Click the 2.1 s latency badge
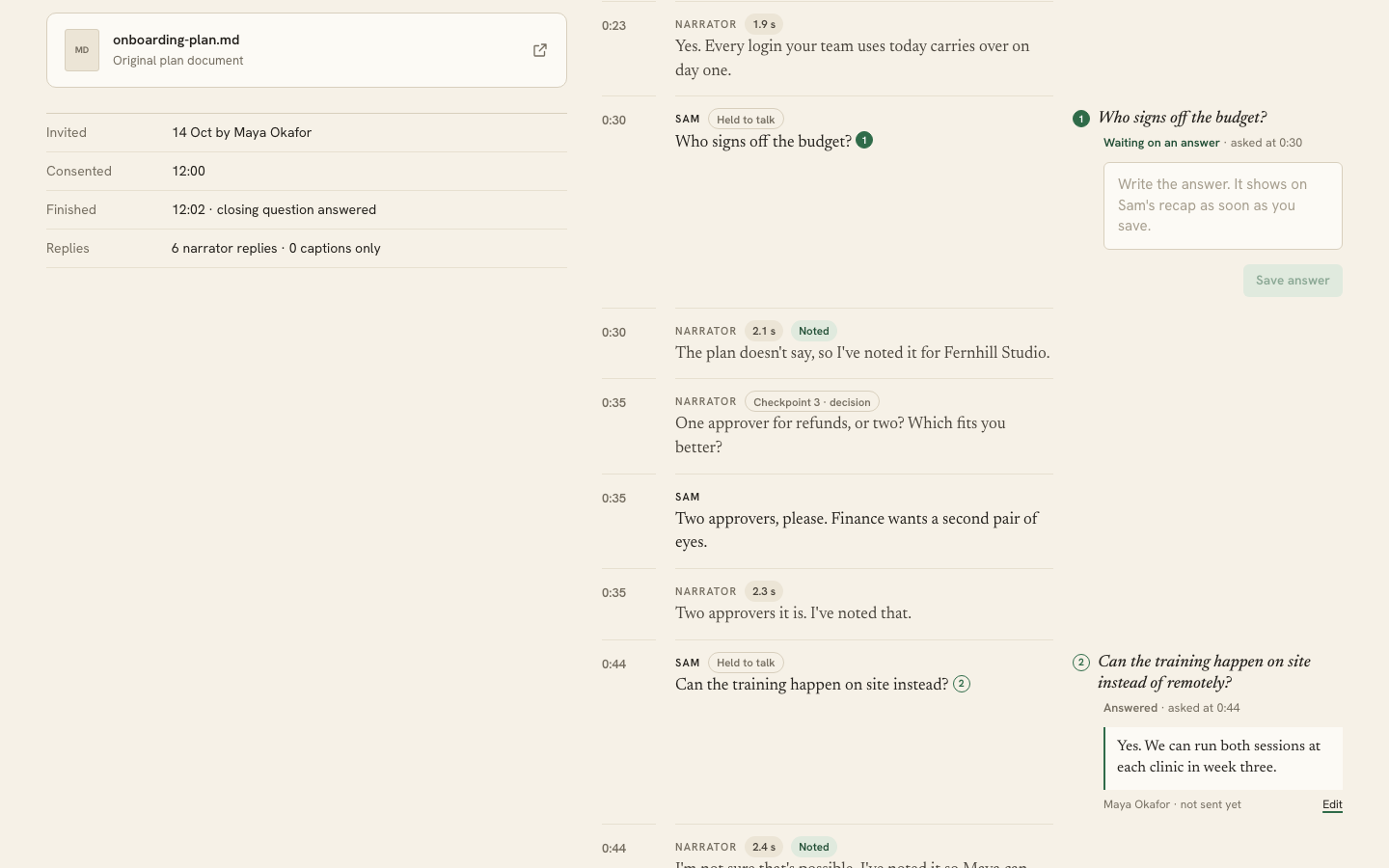This screenshot has height=868, width=1389. pos(764,331)
